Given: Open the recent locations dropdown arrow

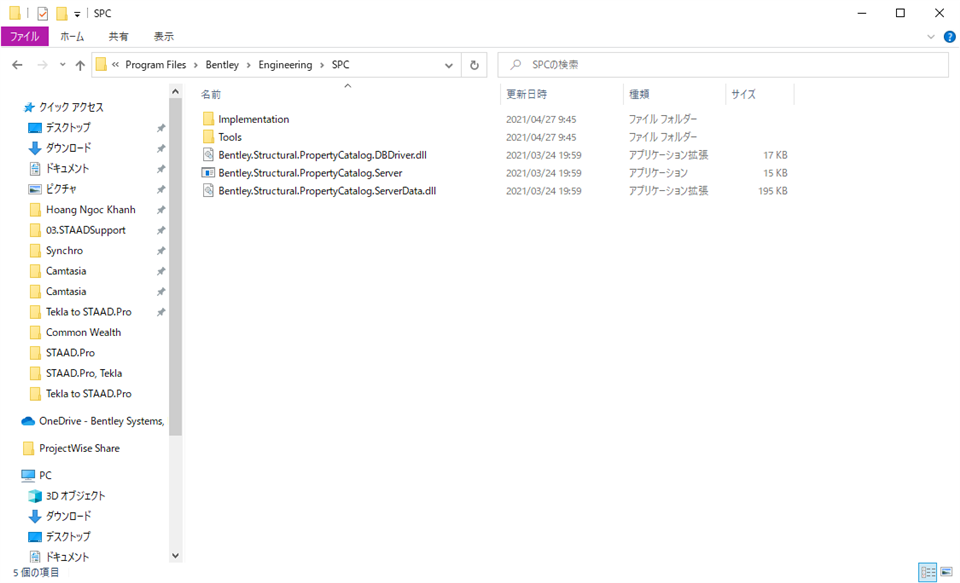Looking at the screenshot, I should point(62,65).
